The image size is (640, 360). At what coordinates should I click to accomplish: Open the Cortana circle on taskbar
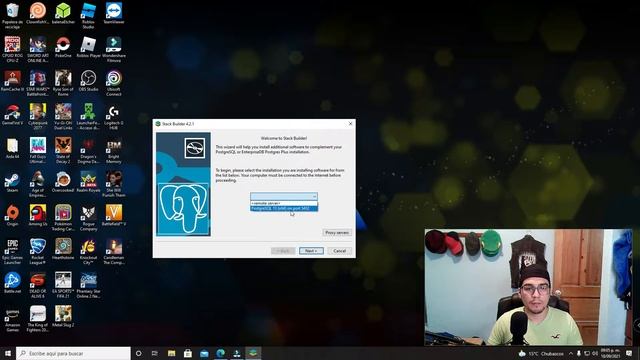[138, 353]
